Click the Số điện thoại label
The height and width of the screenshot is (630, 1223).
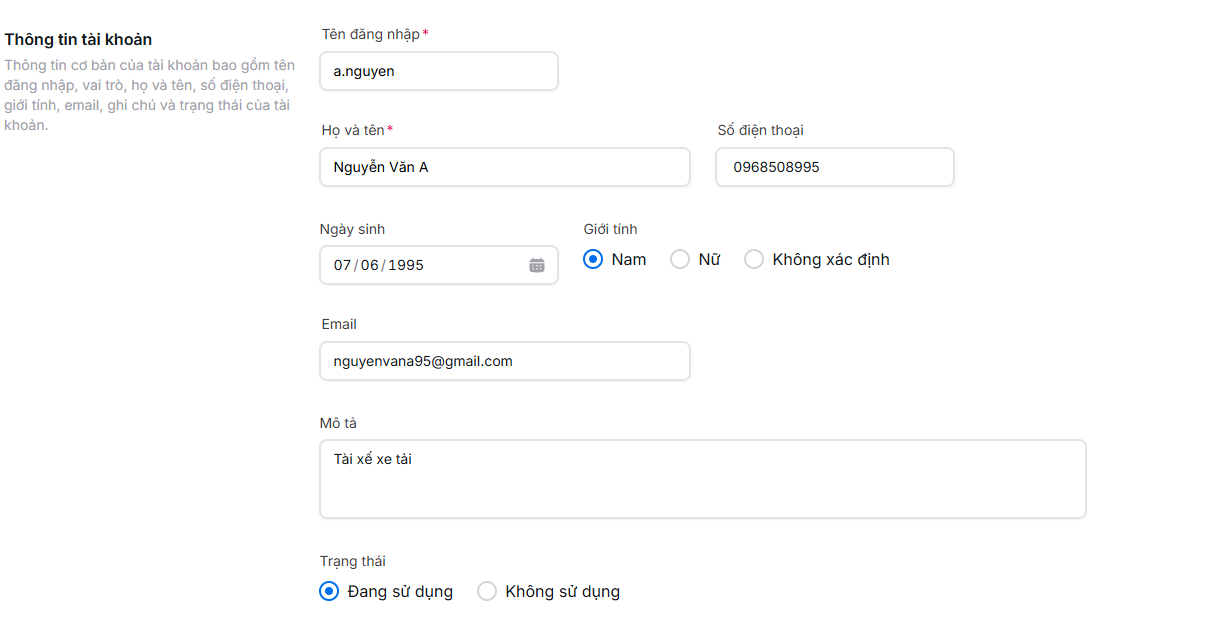pyautogui.click(x=760, y=130)
